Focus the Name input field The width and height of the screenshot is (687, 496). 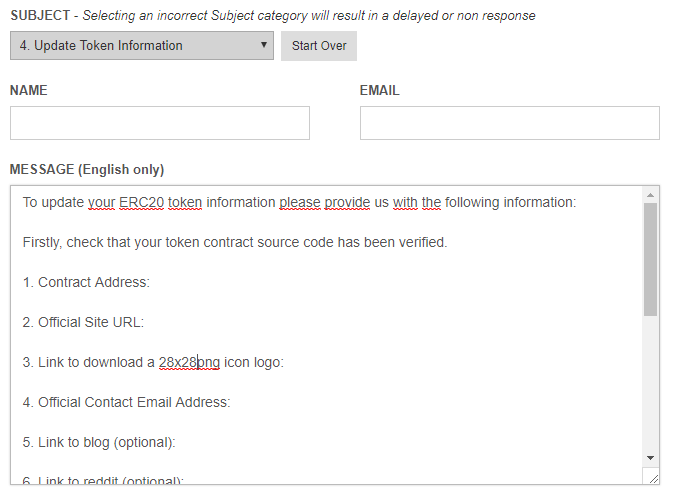(160, 123)
